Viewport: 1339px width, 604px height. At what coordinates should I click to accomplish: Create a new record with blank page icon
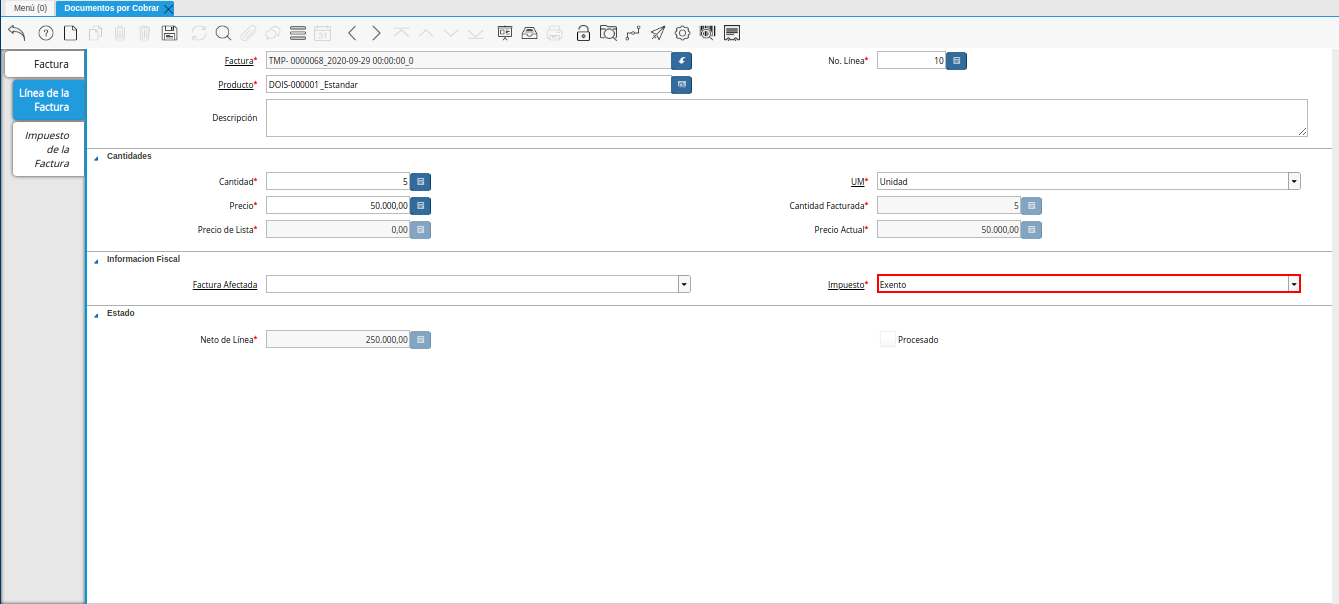pyautogui.click(x=70, y=33)
